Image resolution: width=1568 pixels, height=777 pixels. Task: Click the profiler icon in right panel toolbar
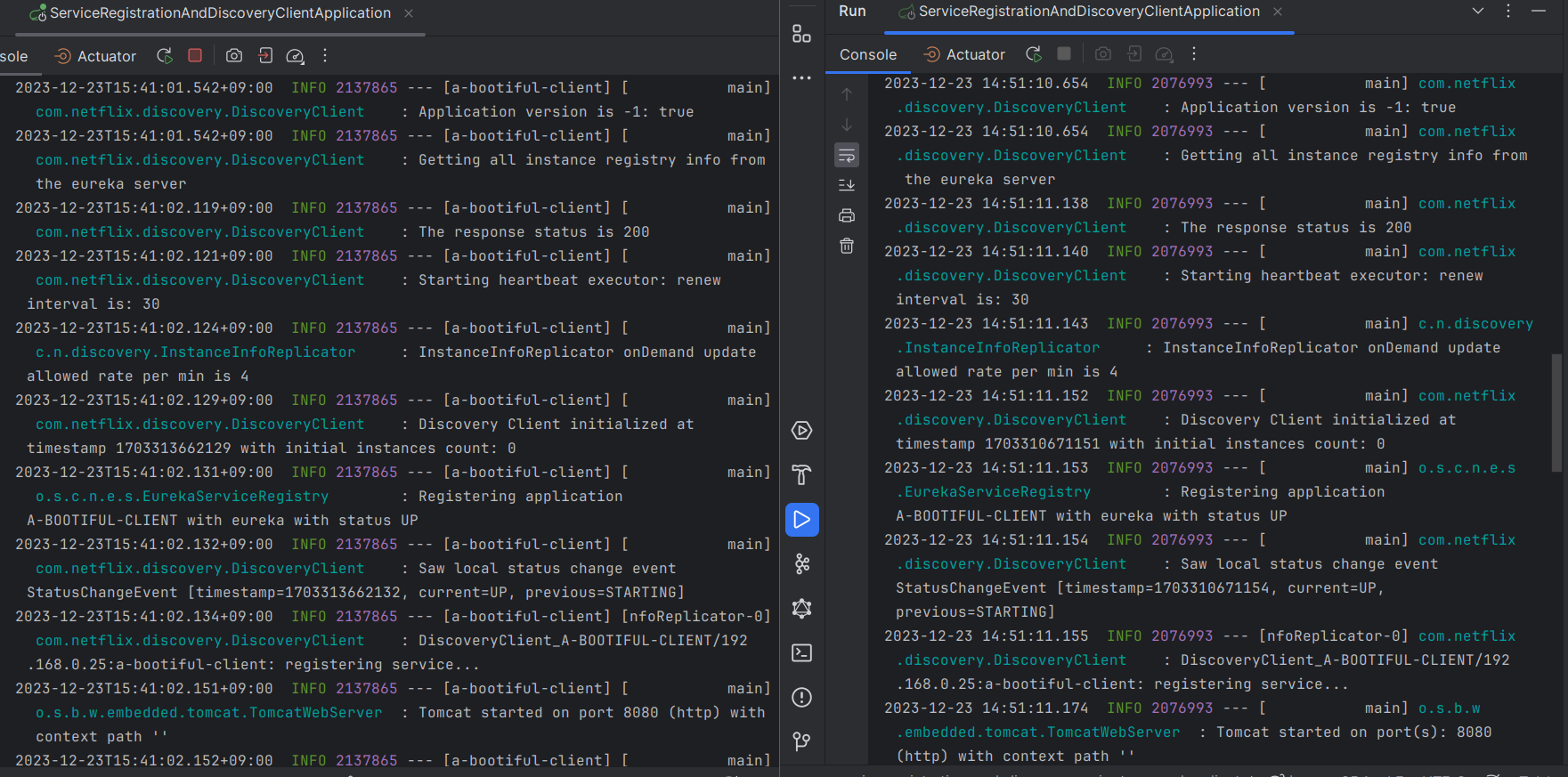click(1165, 54)
